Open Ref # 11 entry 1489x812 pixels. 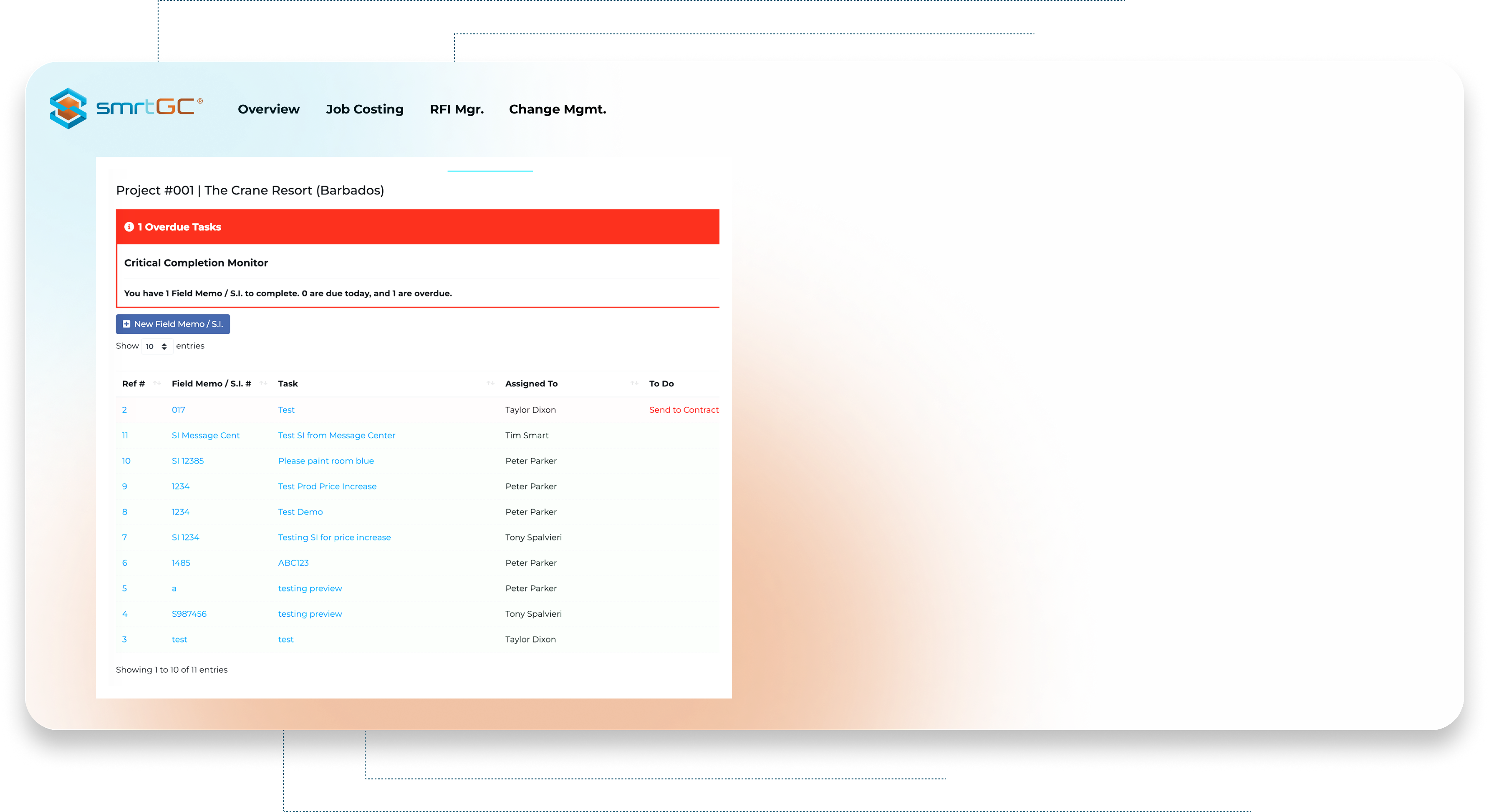coord(125,435)
